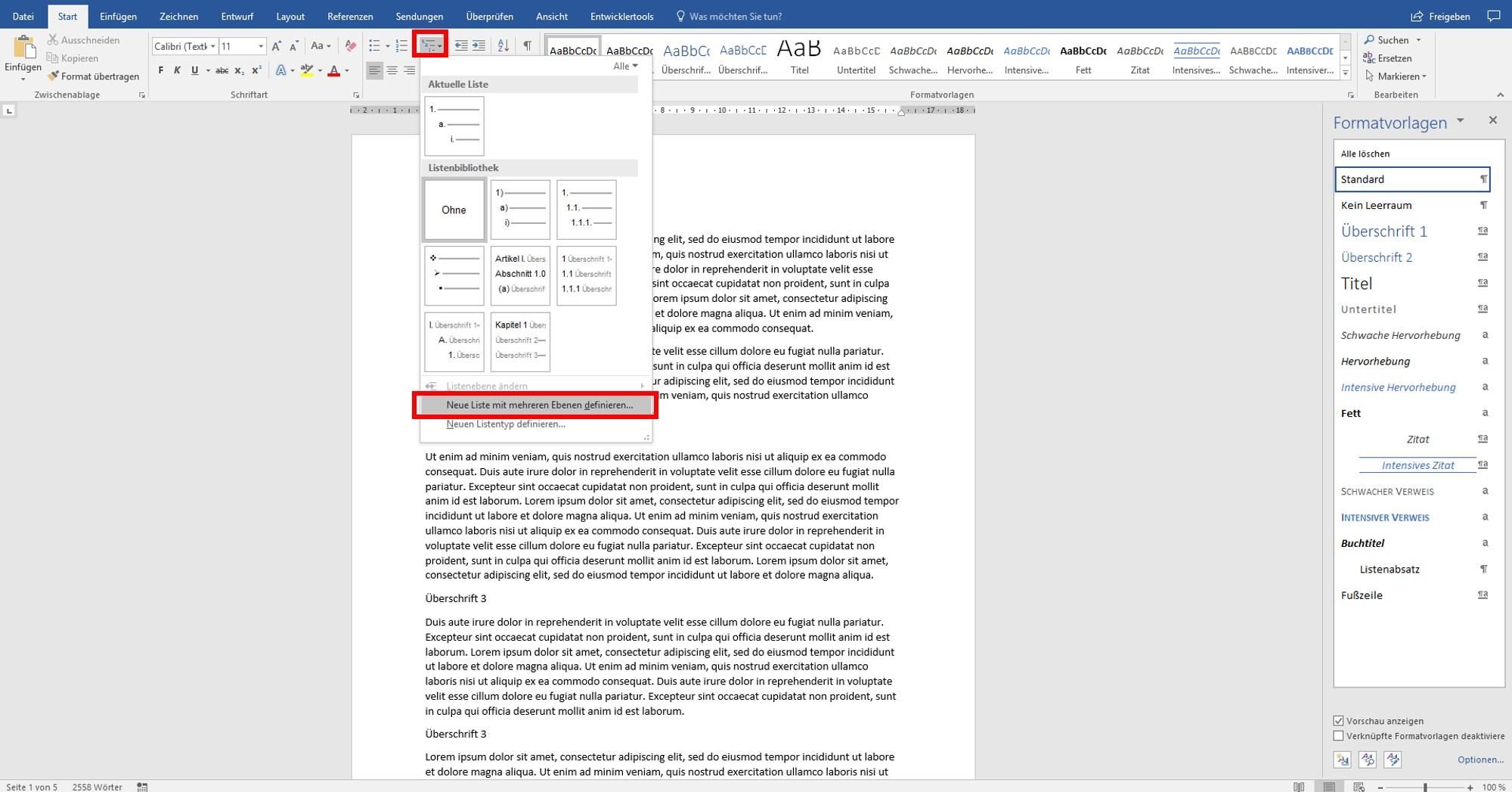The width and height of the screenshot is (1512, 792).
Task: Toggle bold formatting F
Action: (x=160, y=70)
